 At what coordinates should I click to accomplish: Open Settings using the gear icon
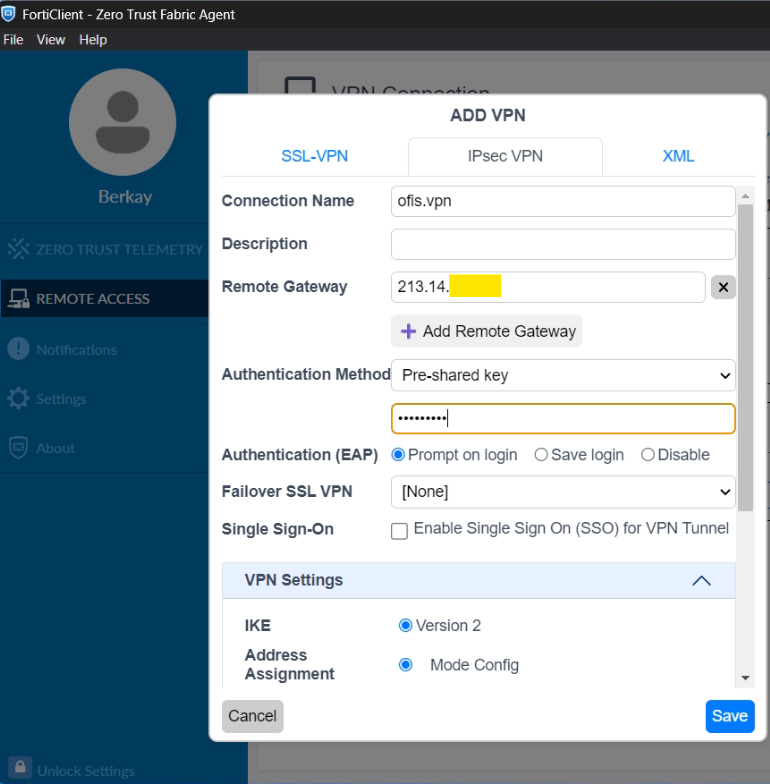[x=18, y=398]
